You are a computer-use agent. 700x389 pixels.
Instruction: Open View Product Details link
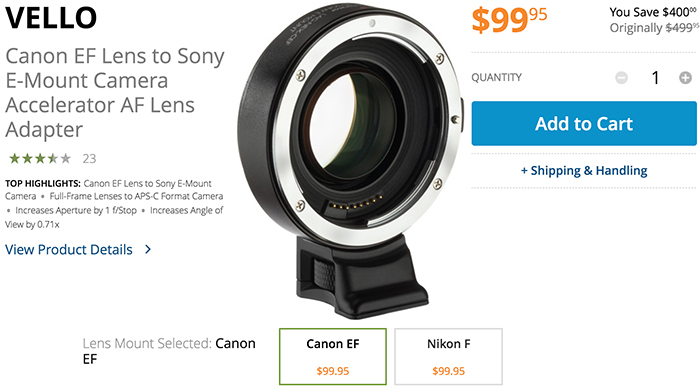69,249
